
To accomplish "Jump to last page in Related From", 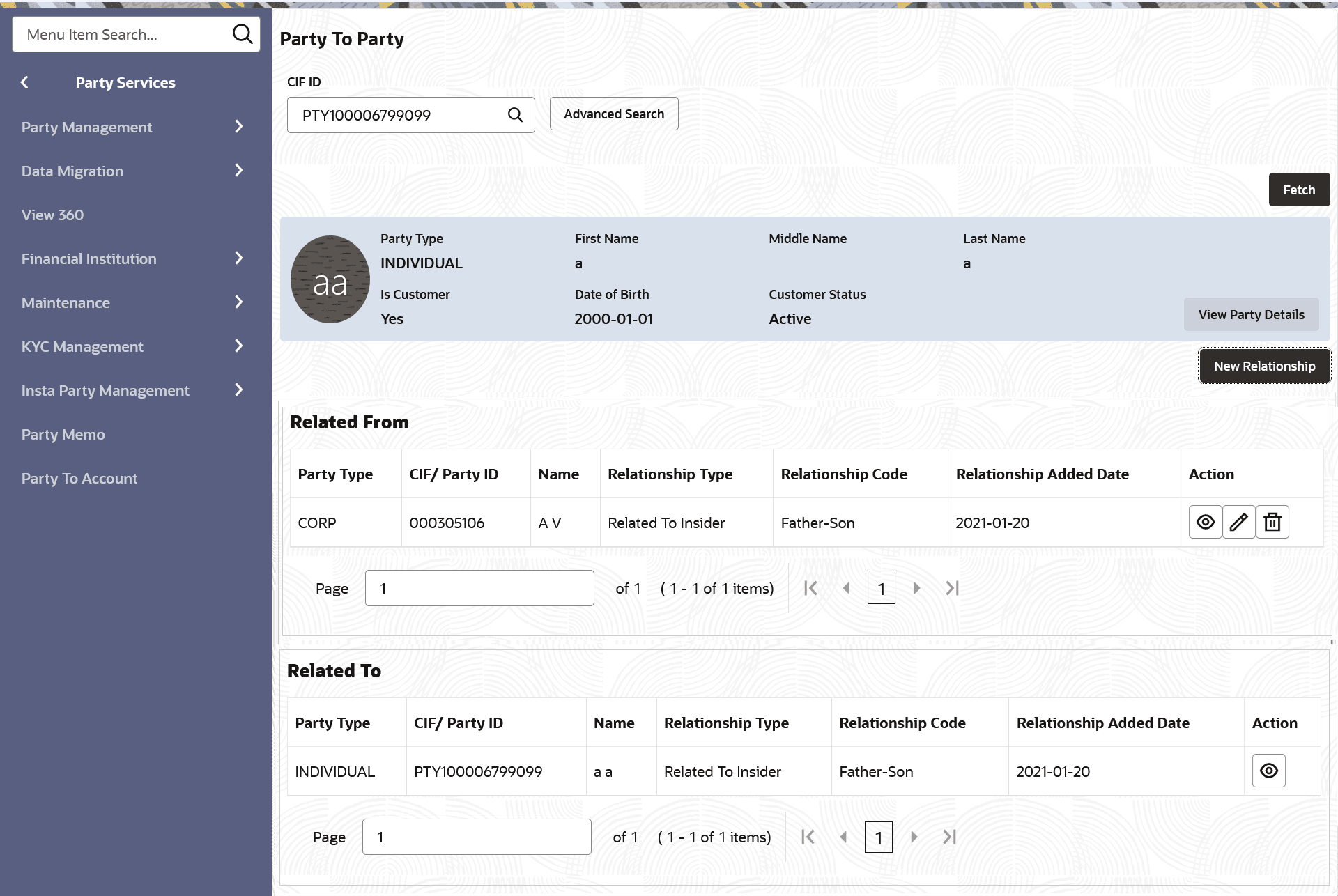I will pyautogui.click(x=952, y=588).
